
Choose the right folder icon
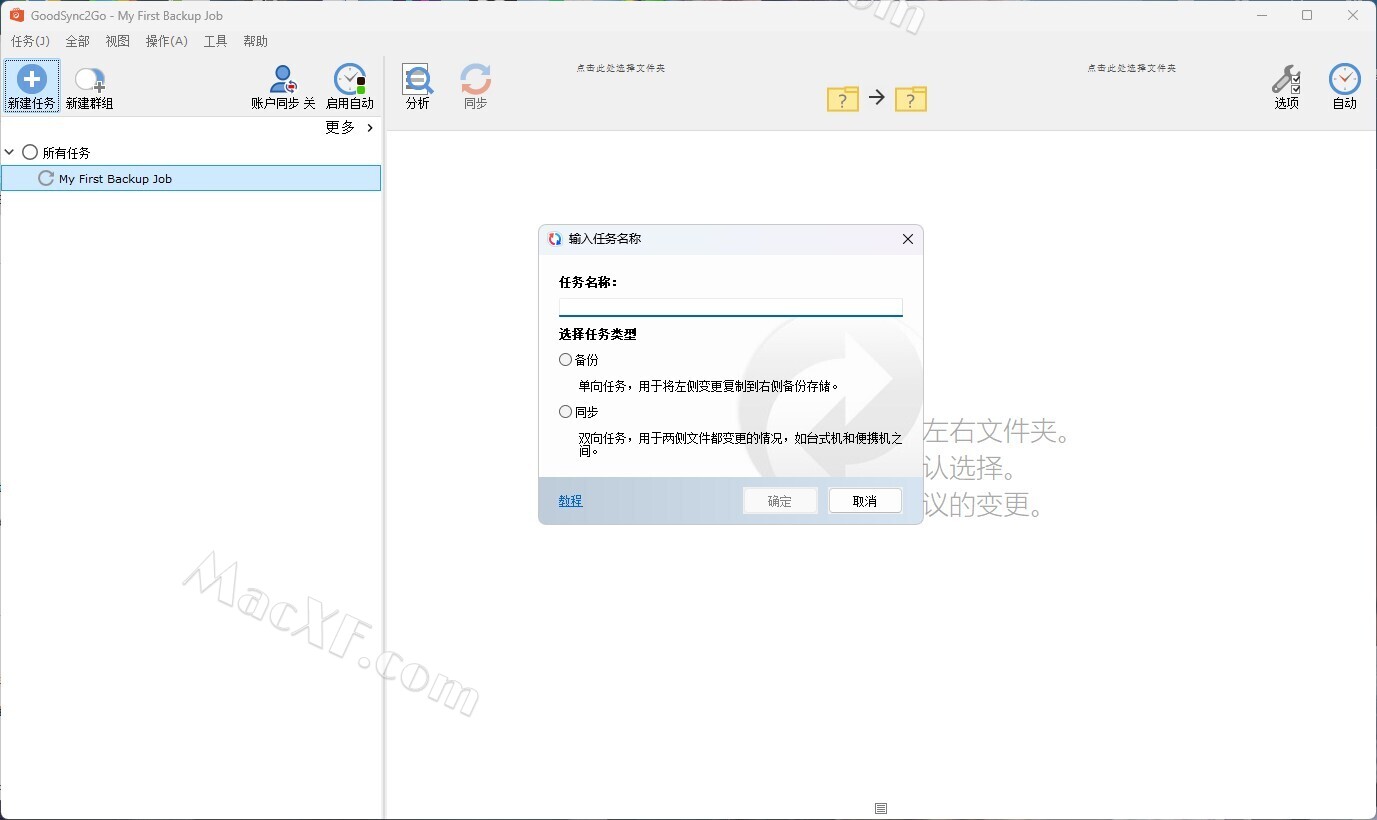(x=911, y=98)
